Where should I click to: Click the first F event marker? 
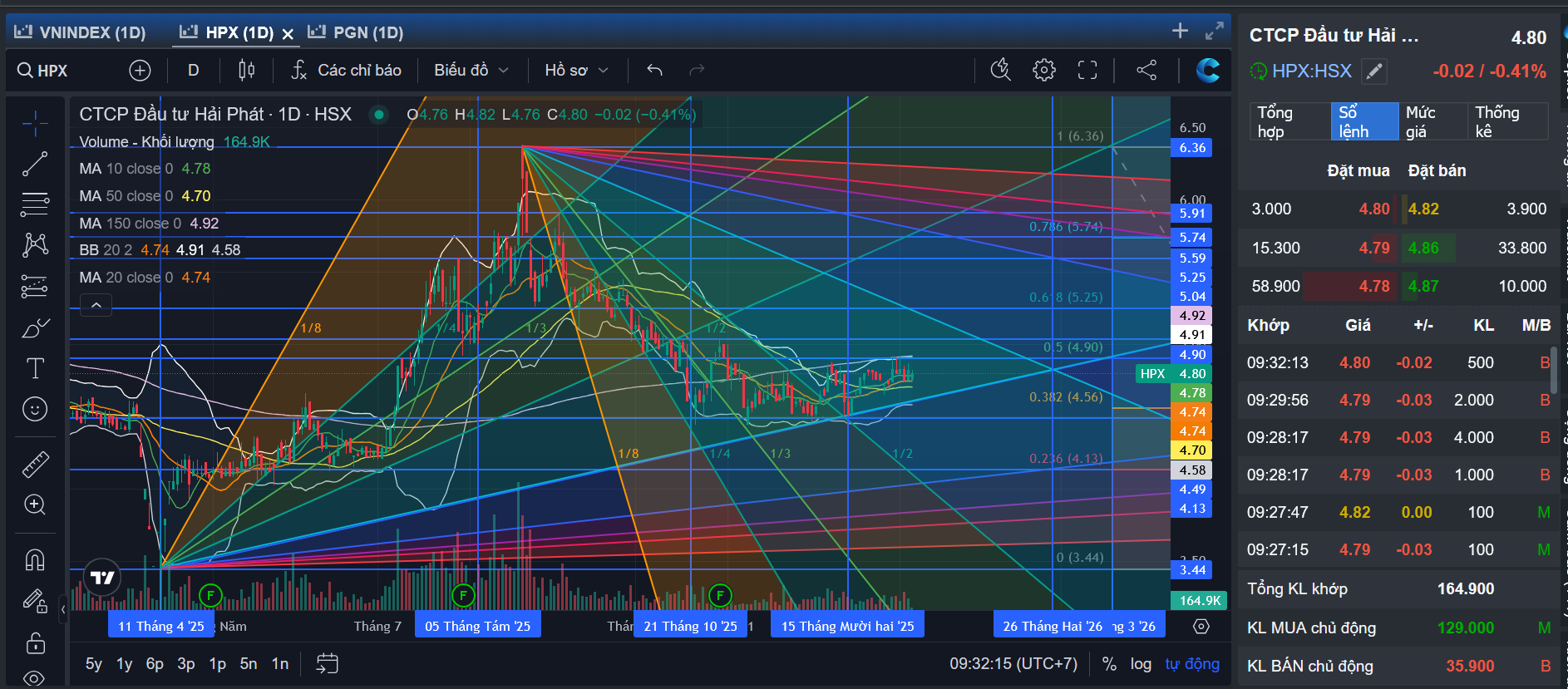(x=211, y=595)
